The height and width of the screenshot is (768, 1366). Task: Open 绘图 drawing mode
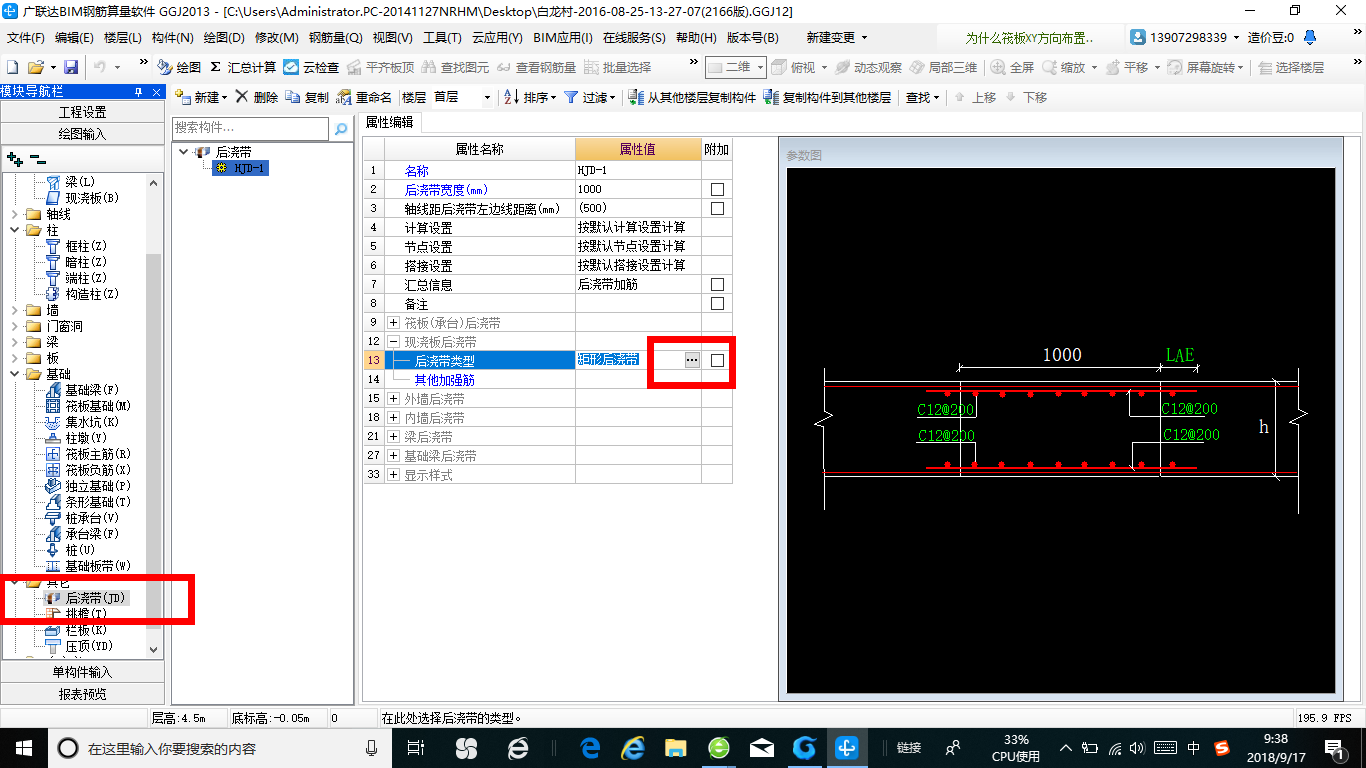pyautogui.click(x=180, y=67)
